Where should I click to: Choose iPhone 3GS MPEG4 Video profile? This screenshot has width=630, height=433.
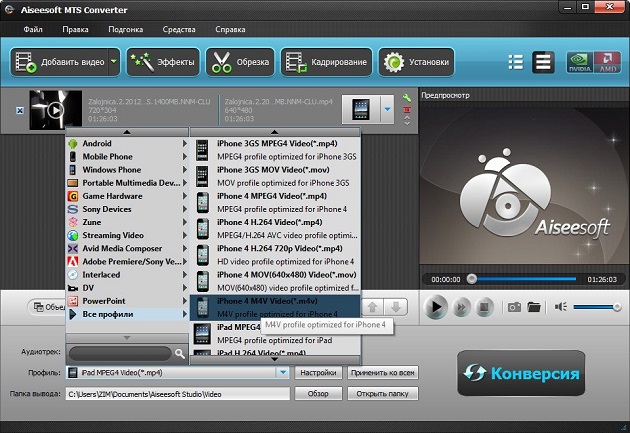pyautogui.click(x=275, y=150)
